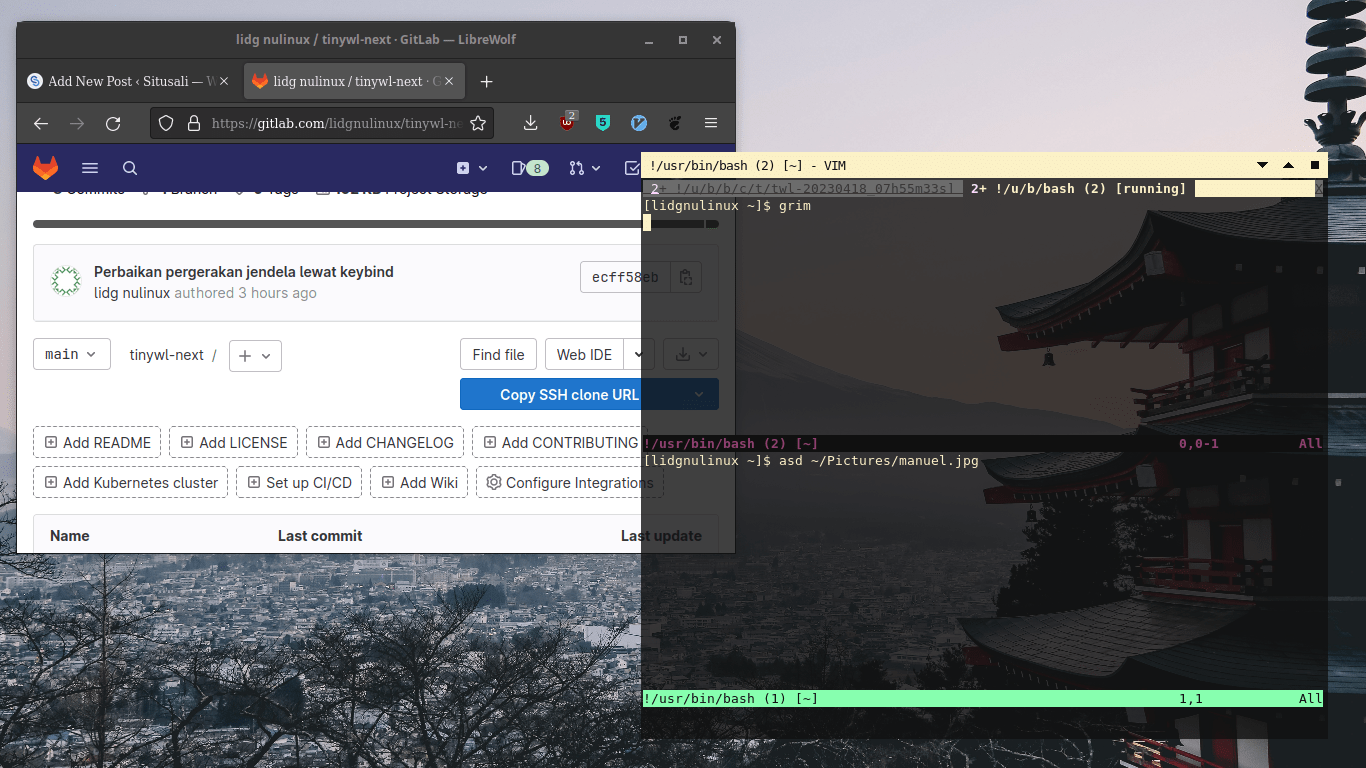Click Set up CI/CD
This screenshot has width=1366, height=768.
click(299, 482)
